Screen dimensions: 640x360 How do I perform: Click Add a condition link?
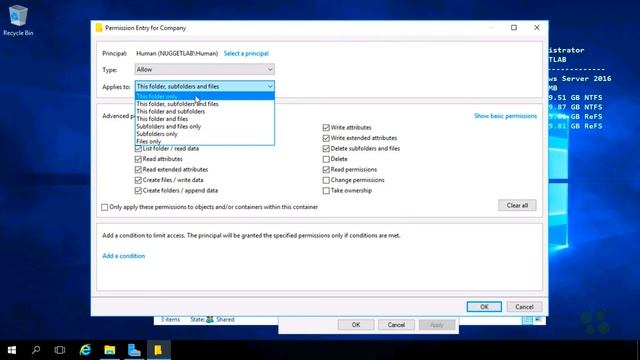[x=124, y=256]
